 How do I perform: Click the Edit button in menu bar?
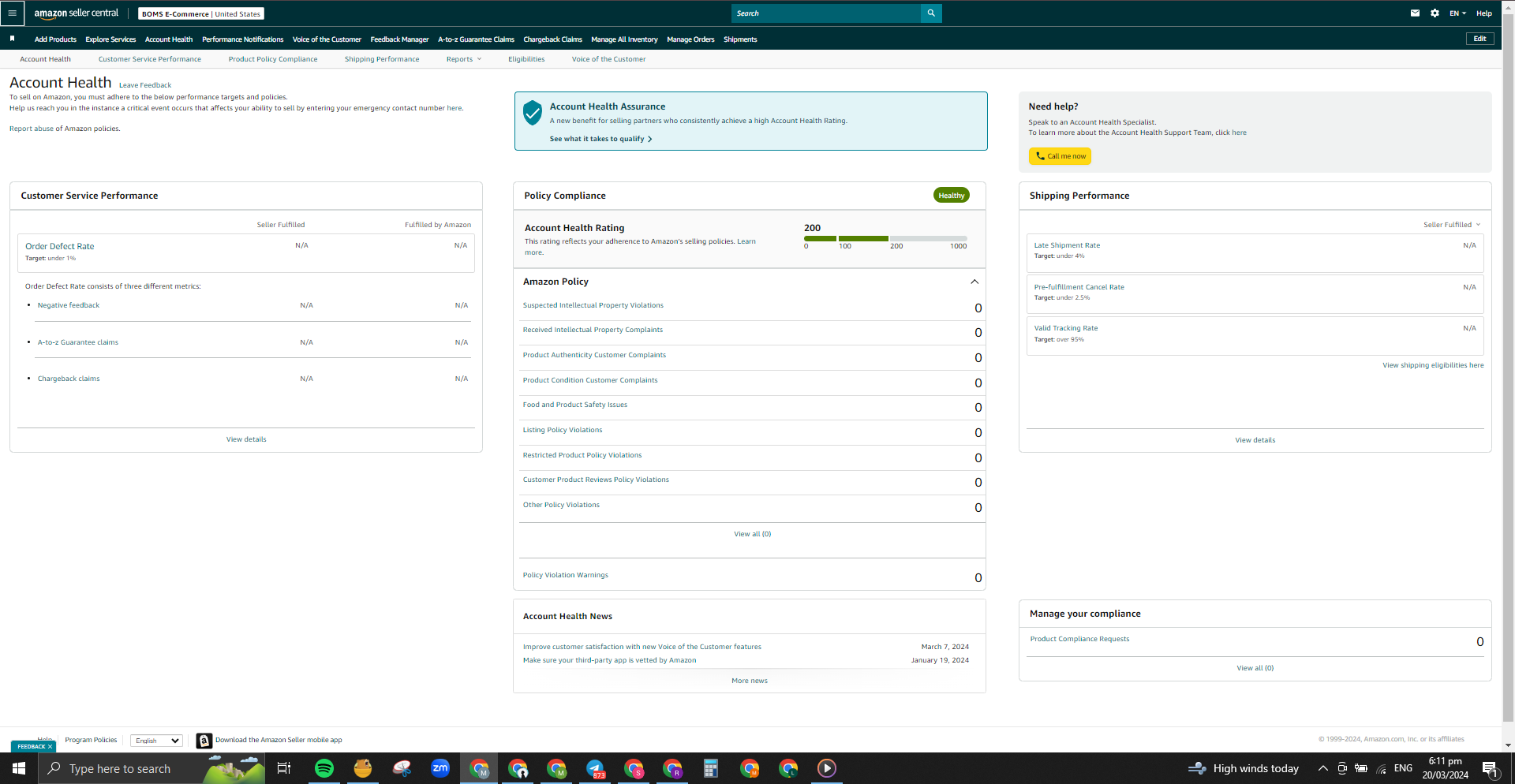[1479, 39]
